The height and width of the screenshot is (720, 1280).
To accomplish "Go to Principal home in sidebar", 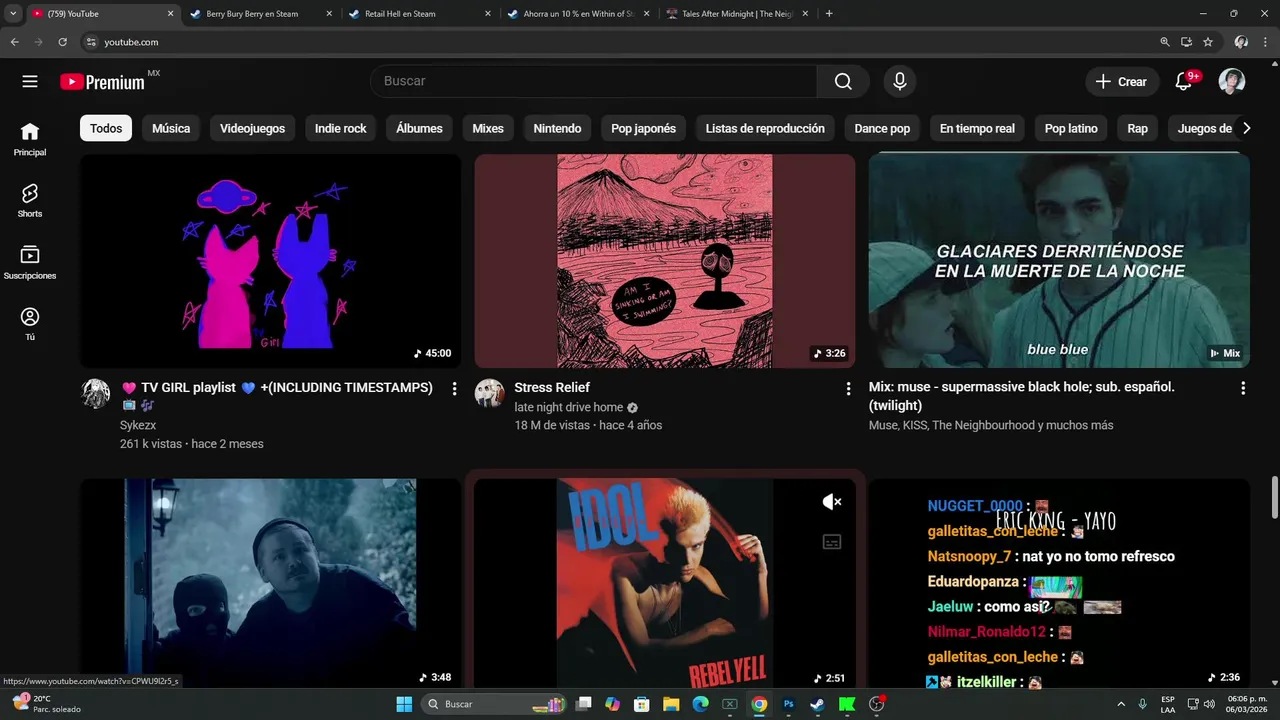I will [30, 139].
